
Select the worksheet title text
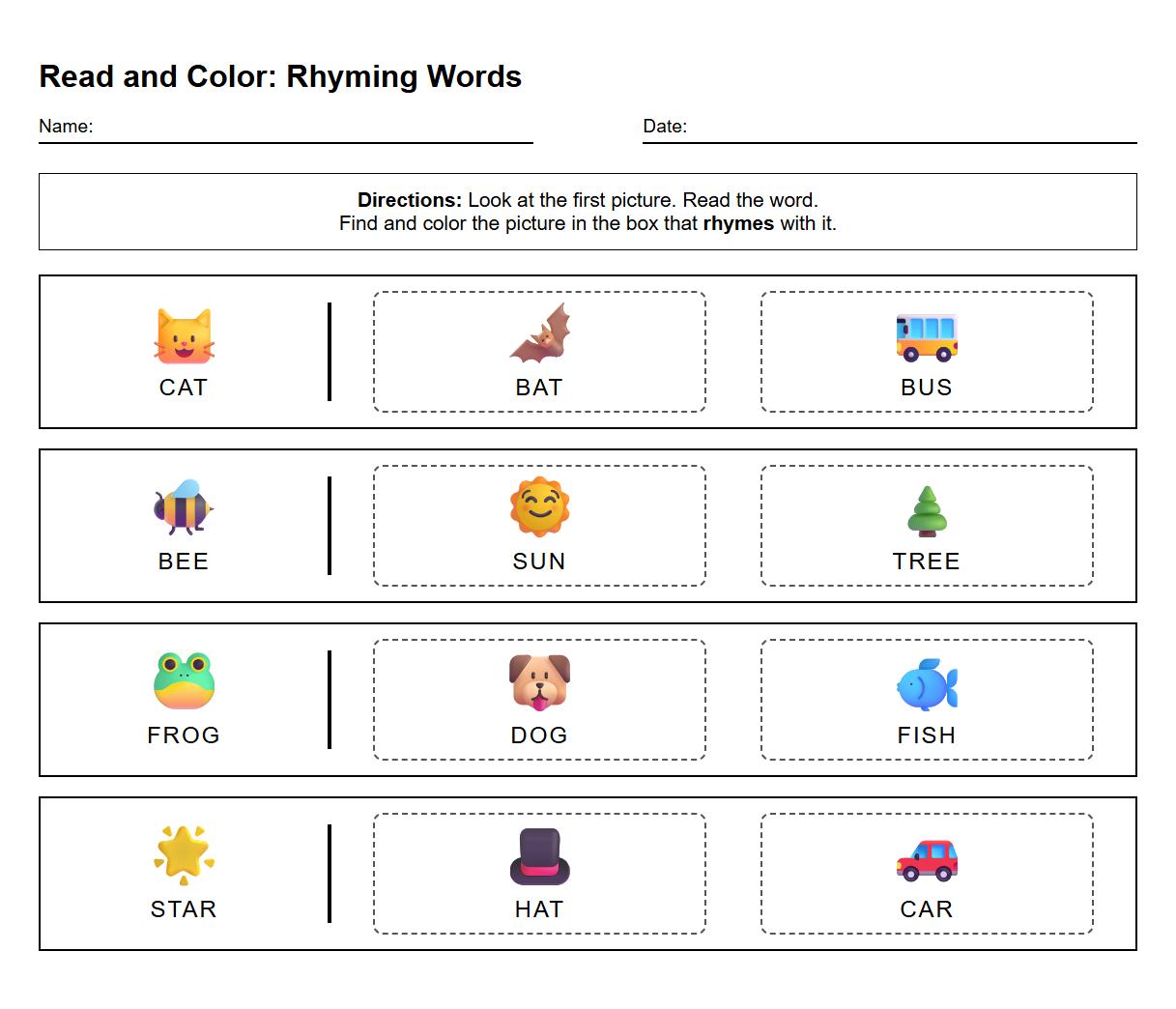coord(279,76)
